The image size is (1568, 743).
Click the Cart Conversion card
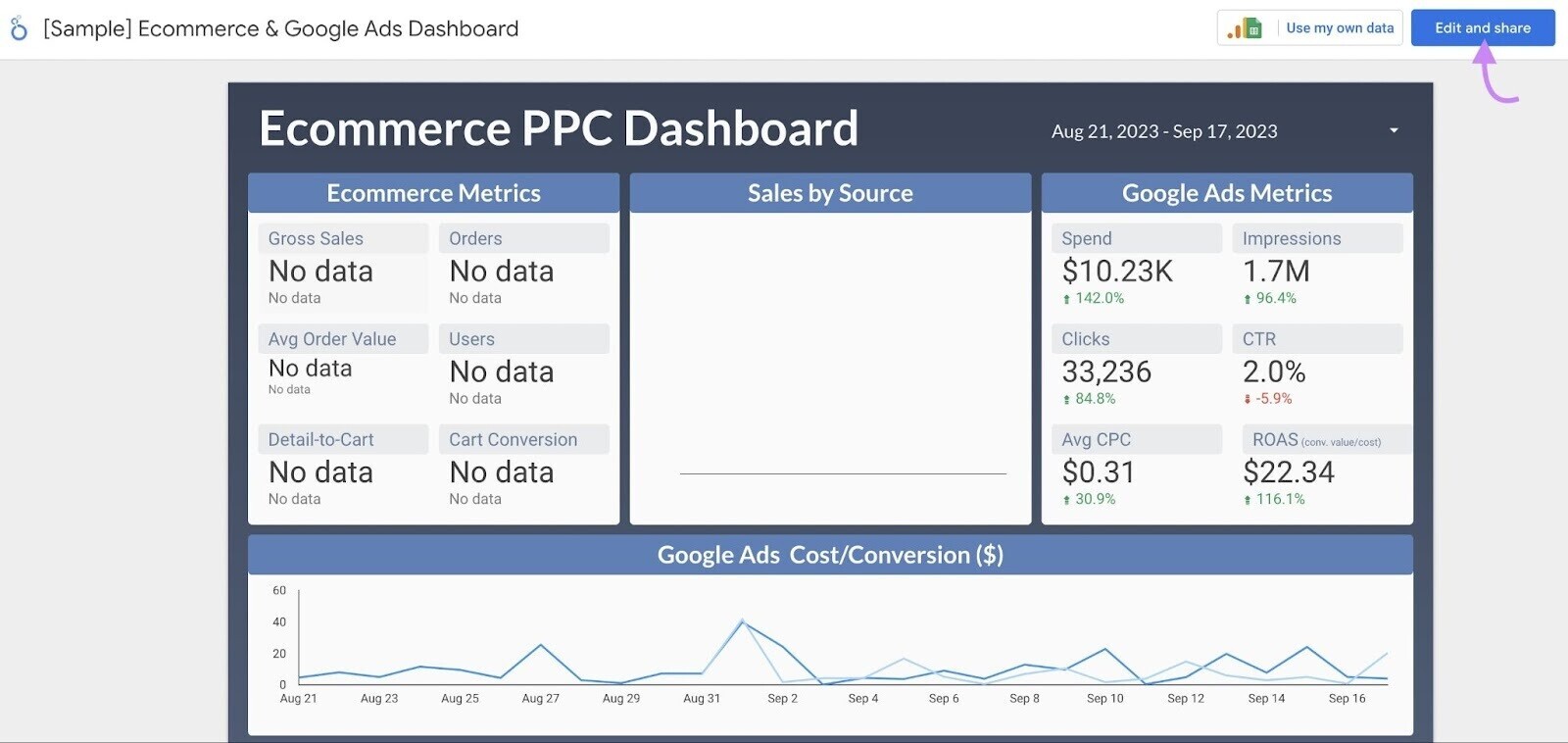[526, 469]
